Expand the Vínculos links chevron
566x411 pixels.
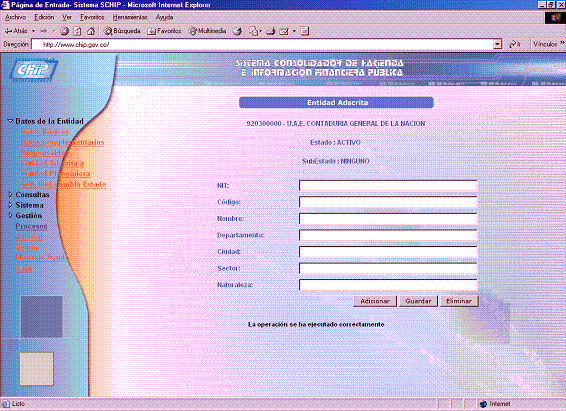click(562, 43)
